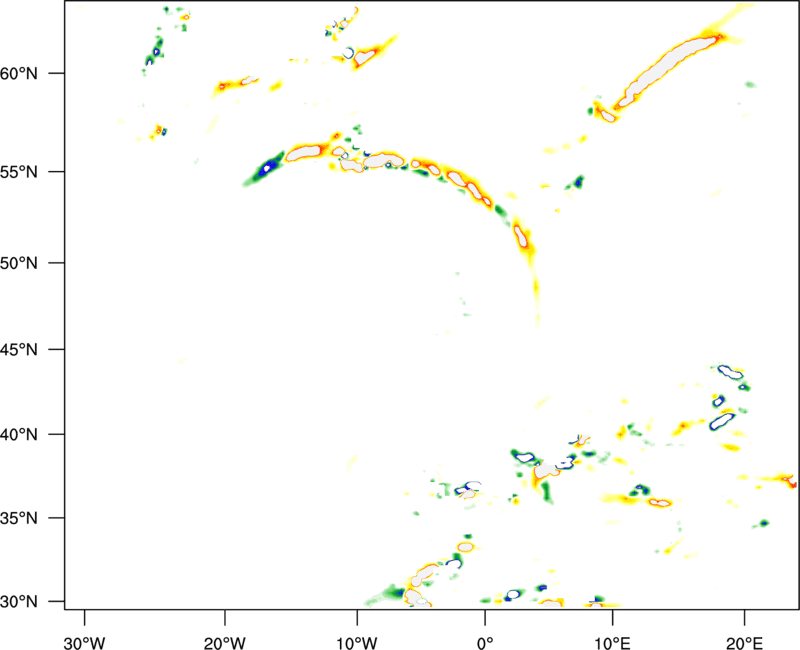This screenshot has width=800, height=650.
Task: Click the 20°W longitude label
Action: coord(224,643)
